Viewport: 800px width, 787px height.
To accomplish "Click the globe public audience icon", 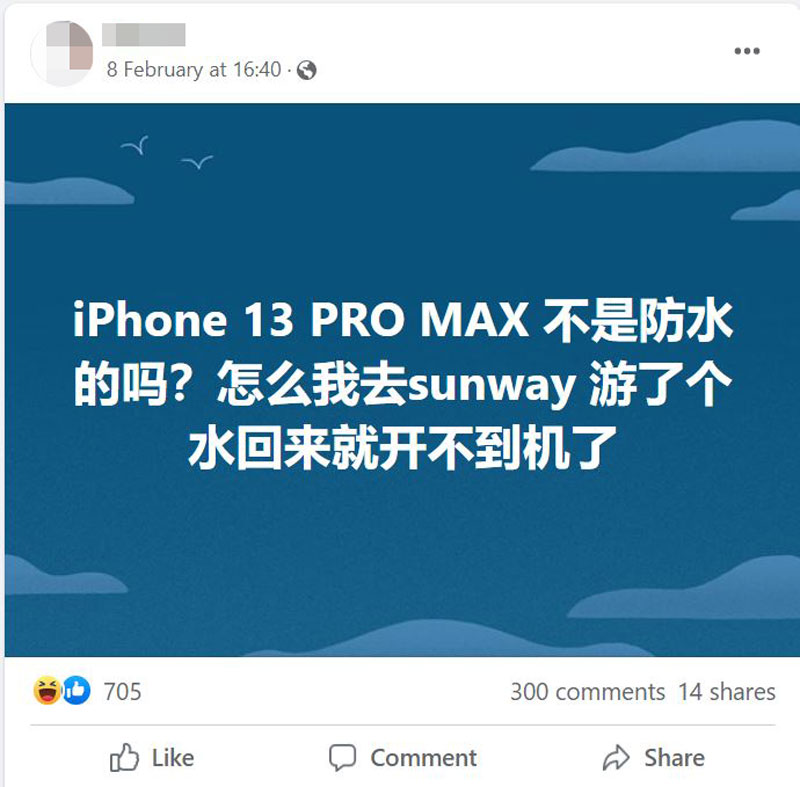I will click(306, 70).
